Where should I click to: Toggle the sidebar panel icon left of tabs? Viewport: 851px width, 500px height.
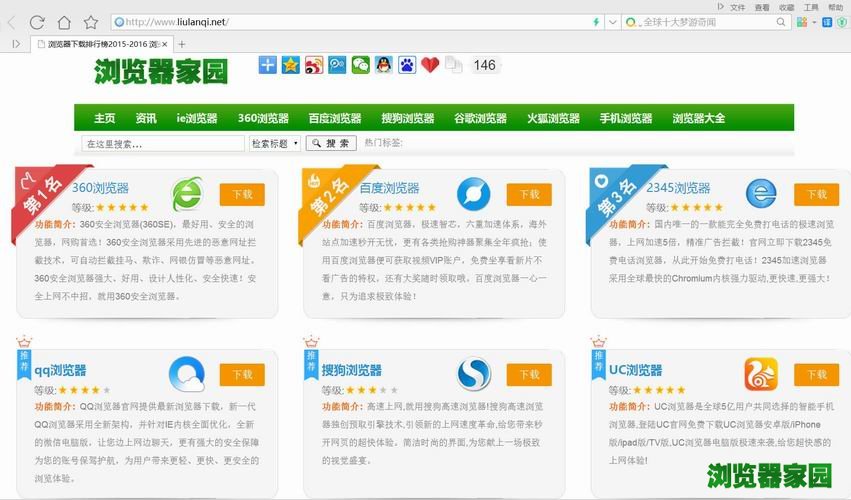pos(16,44)
